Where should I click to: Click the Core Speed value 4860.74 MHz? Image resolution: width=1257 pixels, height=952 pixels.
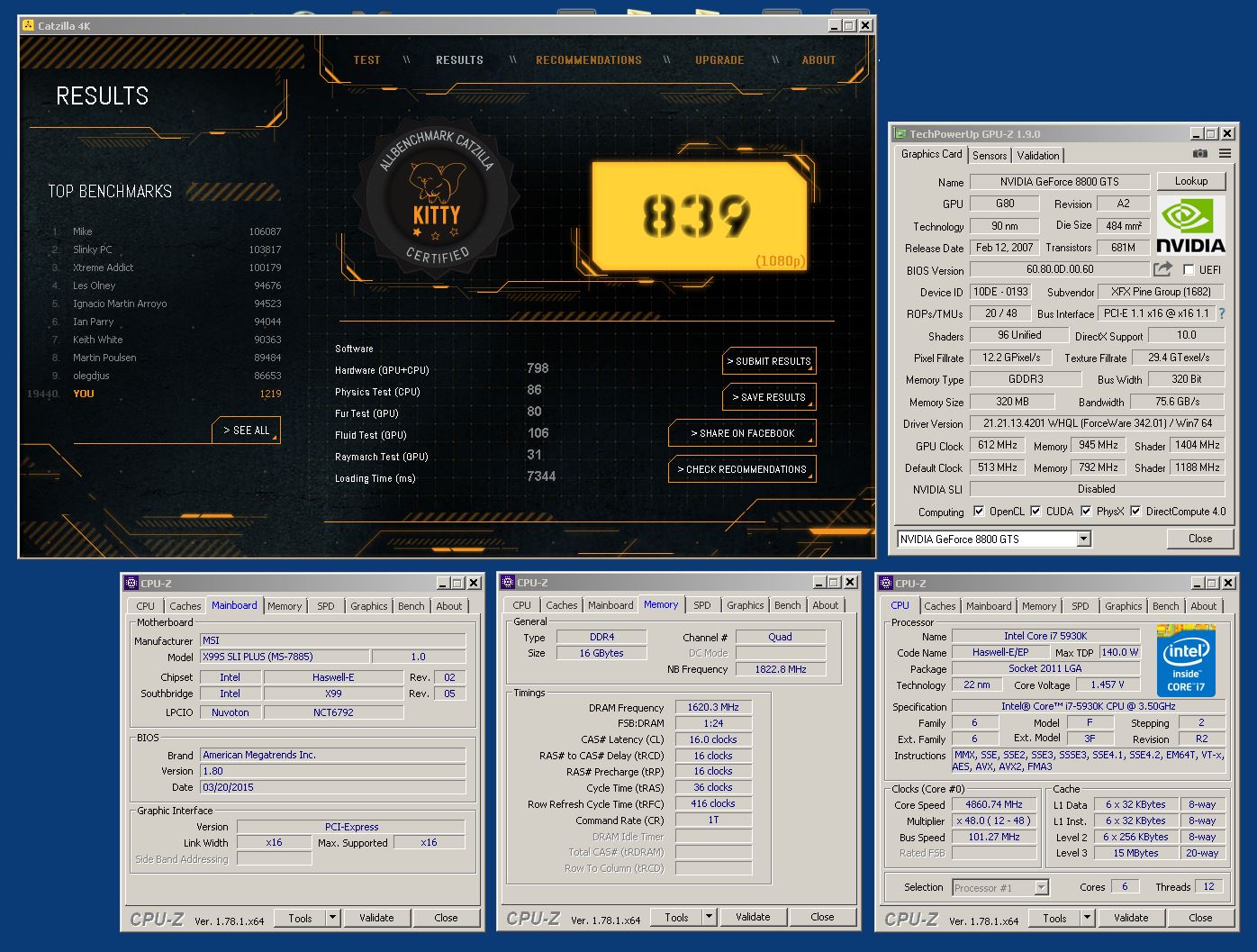pos(994,804)
